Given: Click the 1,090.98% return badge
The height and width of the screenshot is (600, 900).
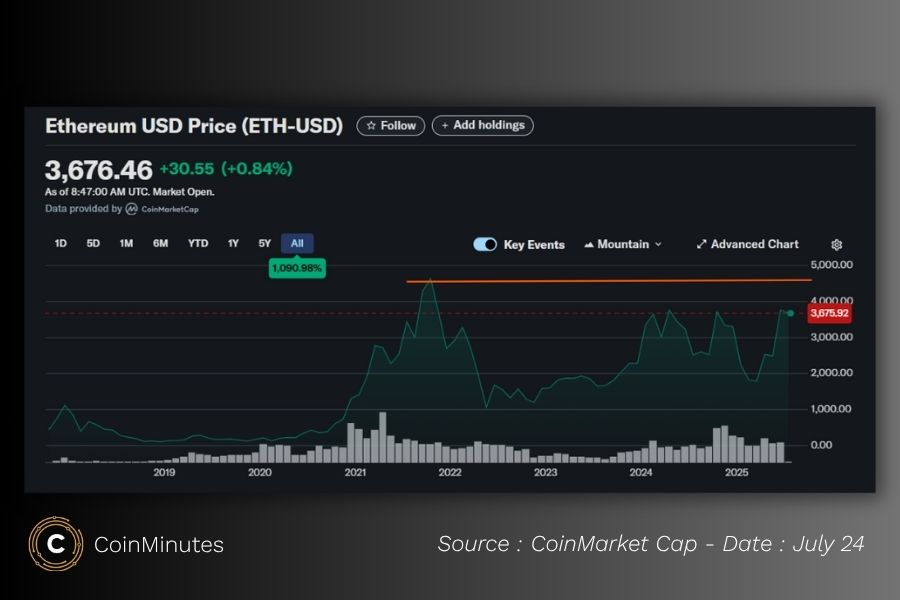Looking at the screenshot, I should [297, 268].
